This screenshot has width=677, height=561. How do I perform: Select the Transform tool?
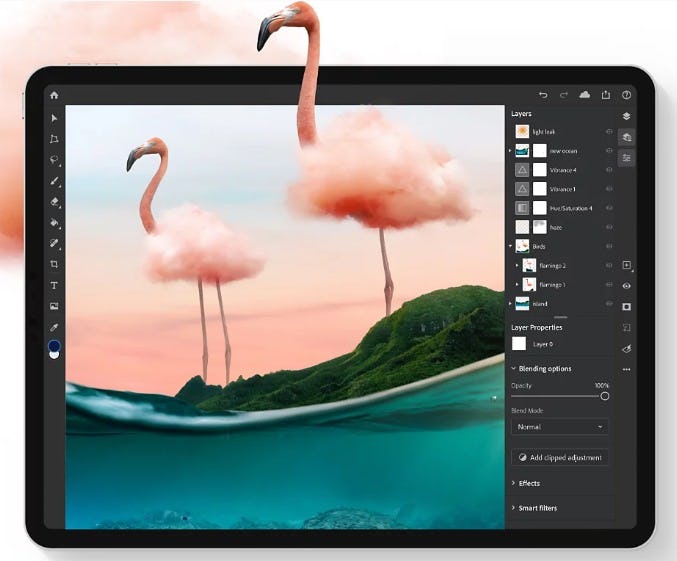click(x=54, y=139)
